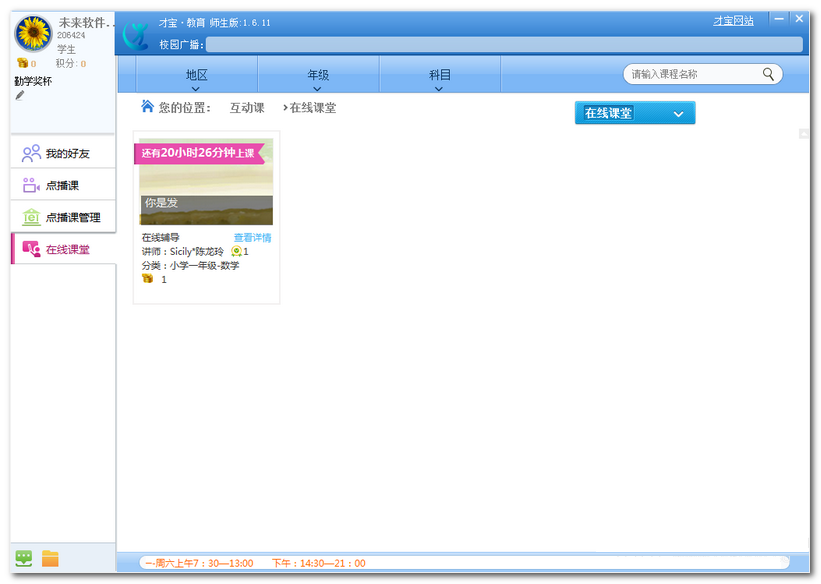
Task: Close the 才宝 window
Action: tap(799, 18)
